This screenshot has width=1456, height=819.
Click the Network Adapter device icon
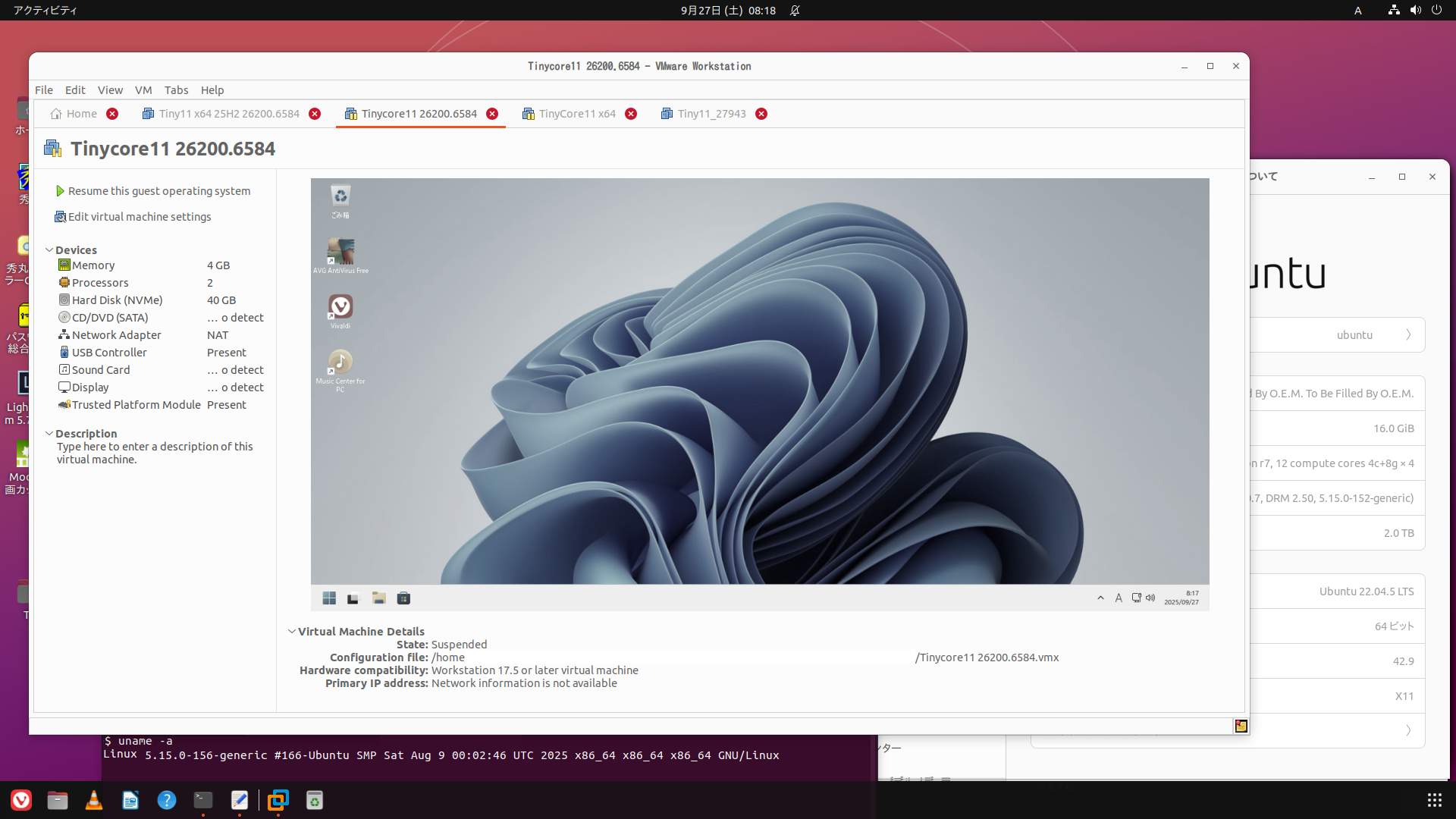64,335
